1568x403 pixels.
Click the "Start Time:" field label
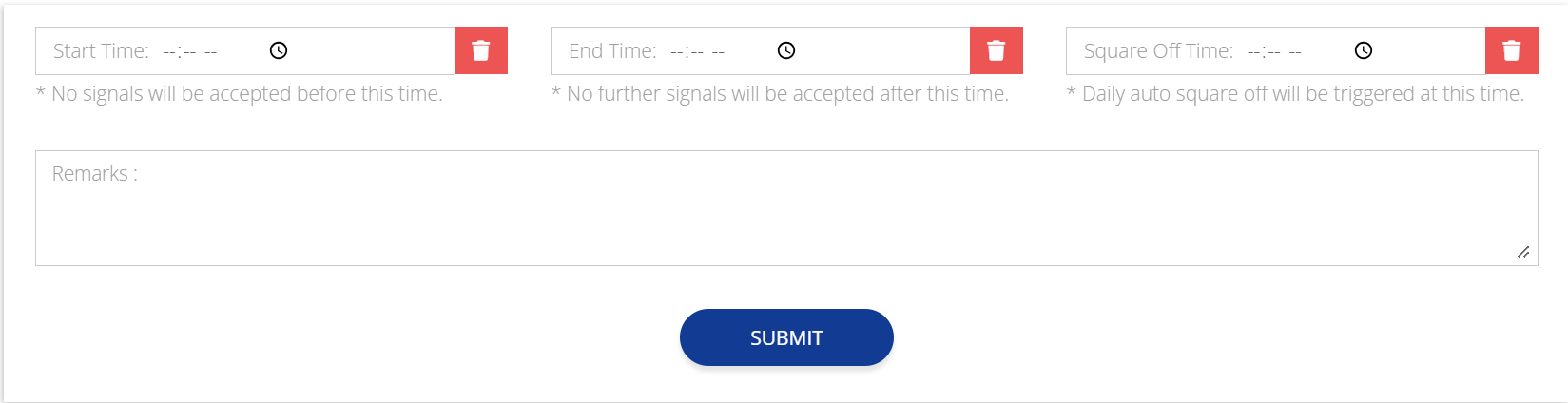pos(101,51)
